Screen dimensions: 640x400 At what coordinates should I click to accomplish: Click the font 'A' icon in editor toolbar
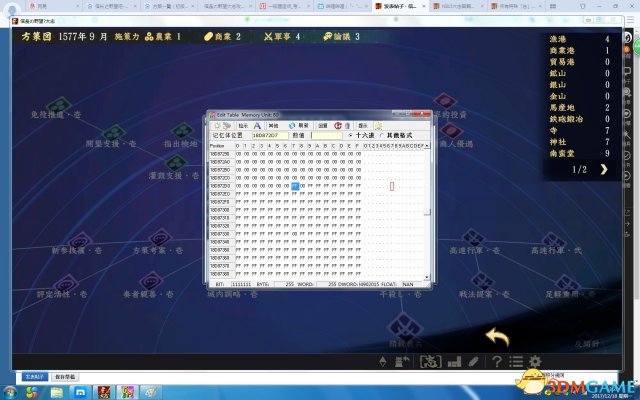click(x=257, y=126)
